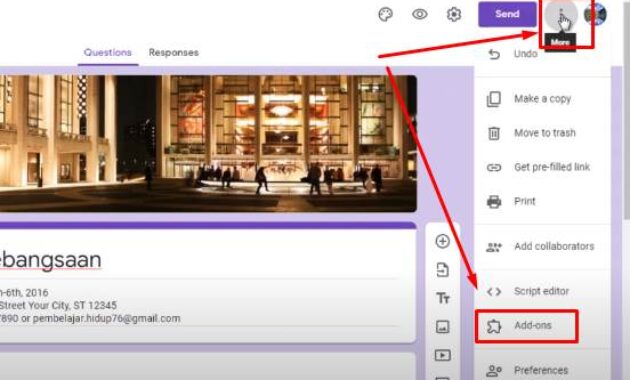630x380 pixels.
Task: Click the trash can icon in menu
Action: click(494, 133)
